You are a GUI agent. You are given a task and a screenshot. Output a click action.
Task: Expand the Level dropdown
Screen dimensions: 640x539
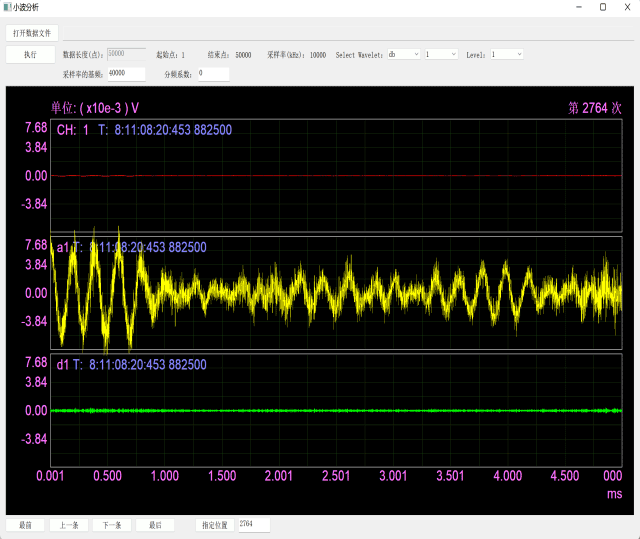pos(507,54)
